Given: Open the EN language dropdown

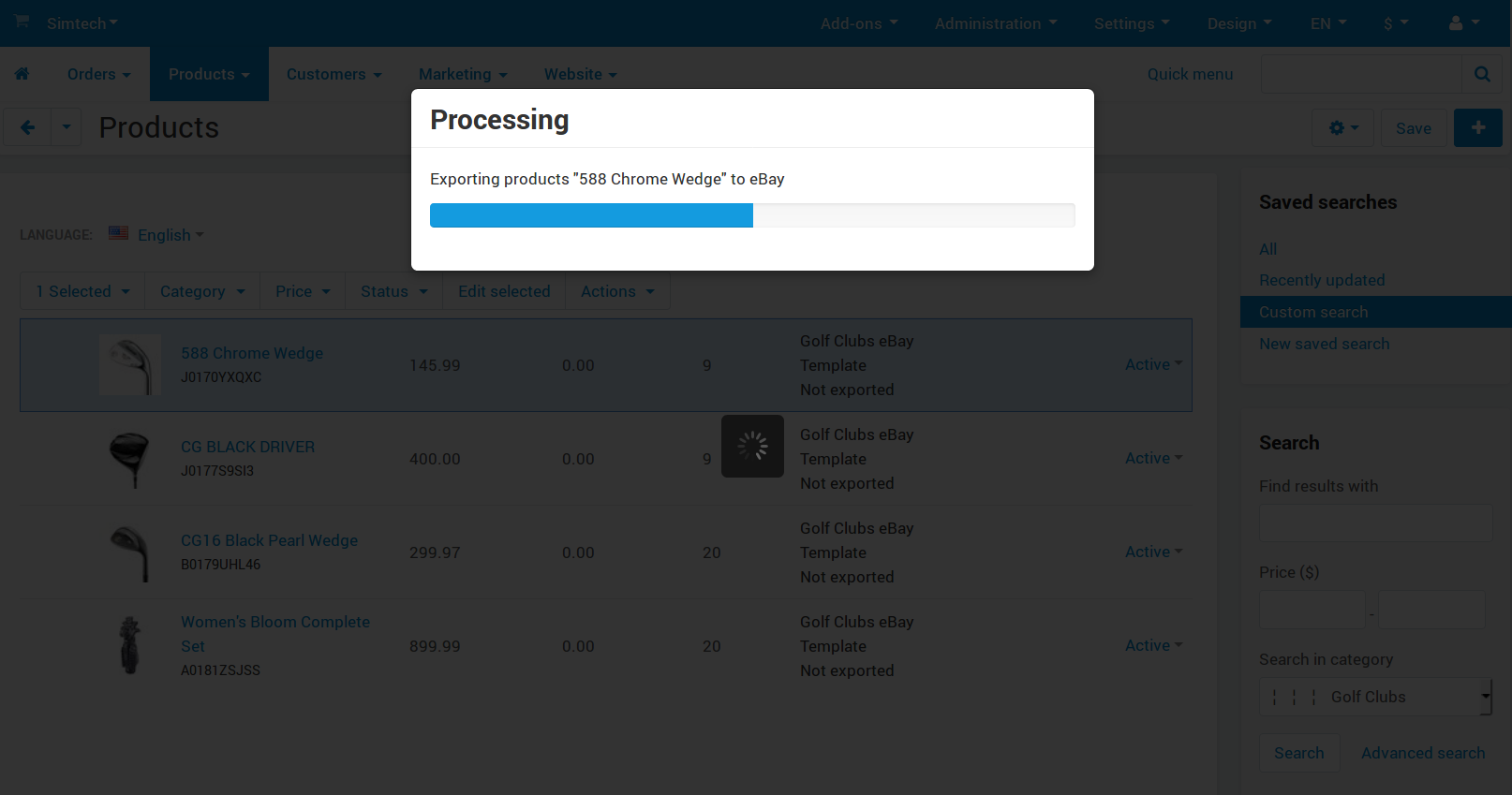Looking at the screenshot, I should coord(1328,23).
